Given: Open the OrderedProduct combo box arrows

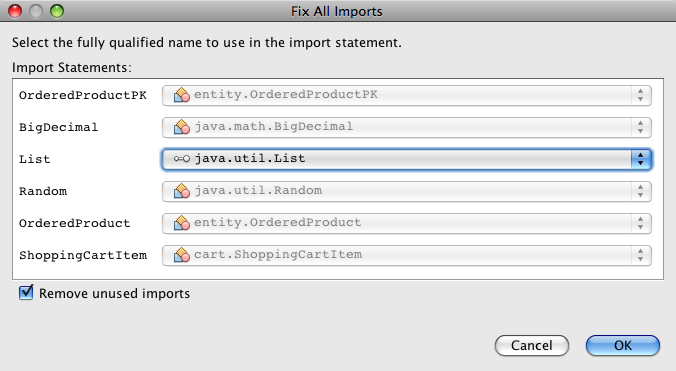Looking at the screenshot, I should point(641,223).
